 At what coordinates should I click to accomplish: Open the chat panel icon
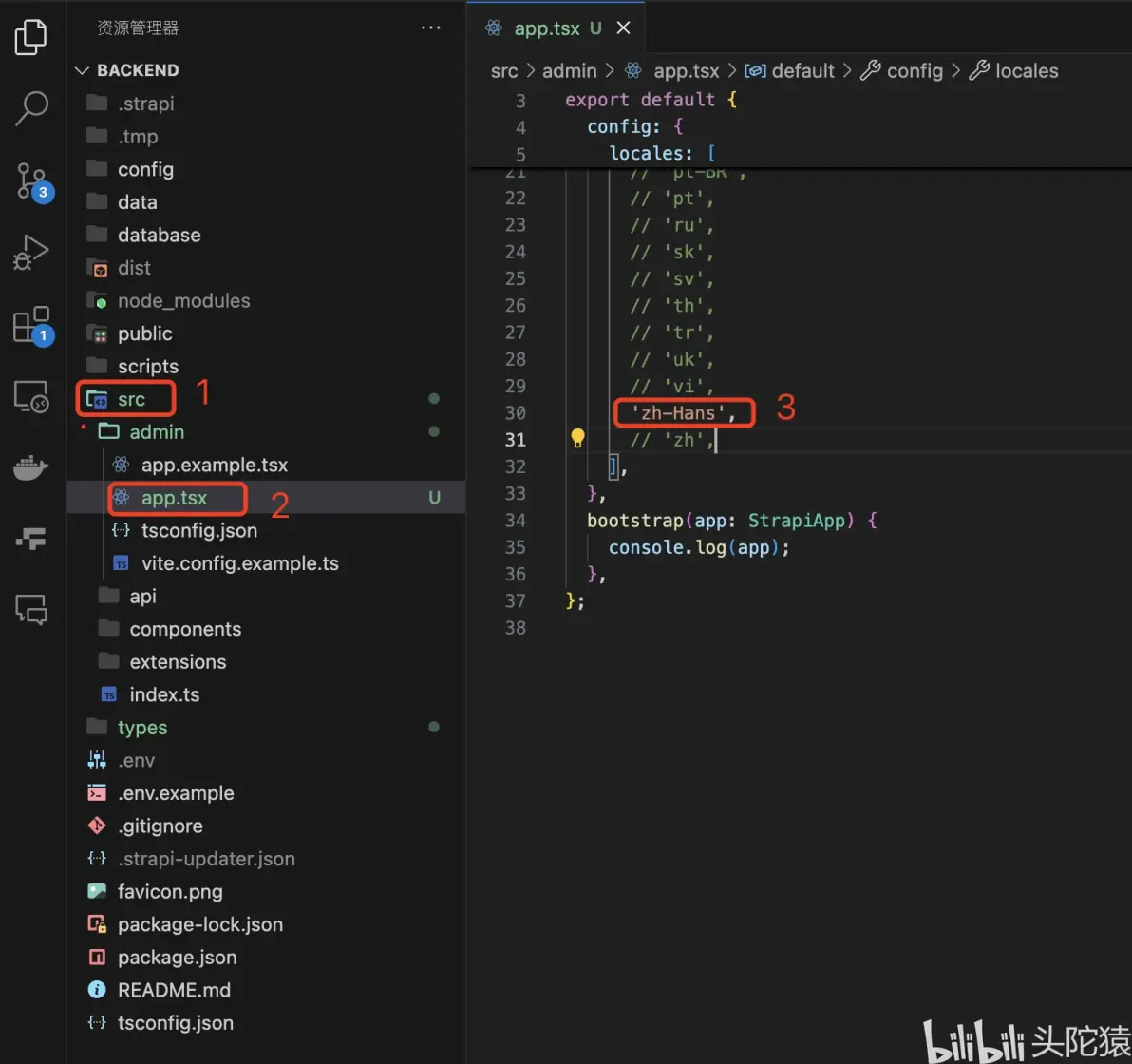(x=31, y=609)
